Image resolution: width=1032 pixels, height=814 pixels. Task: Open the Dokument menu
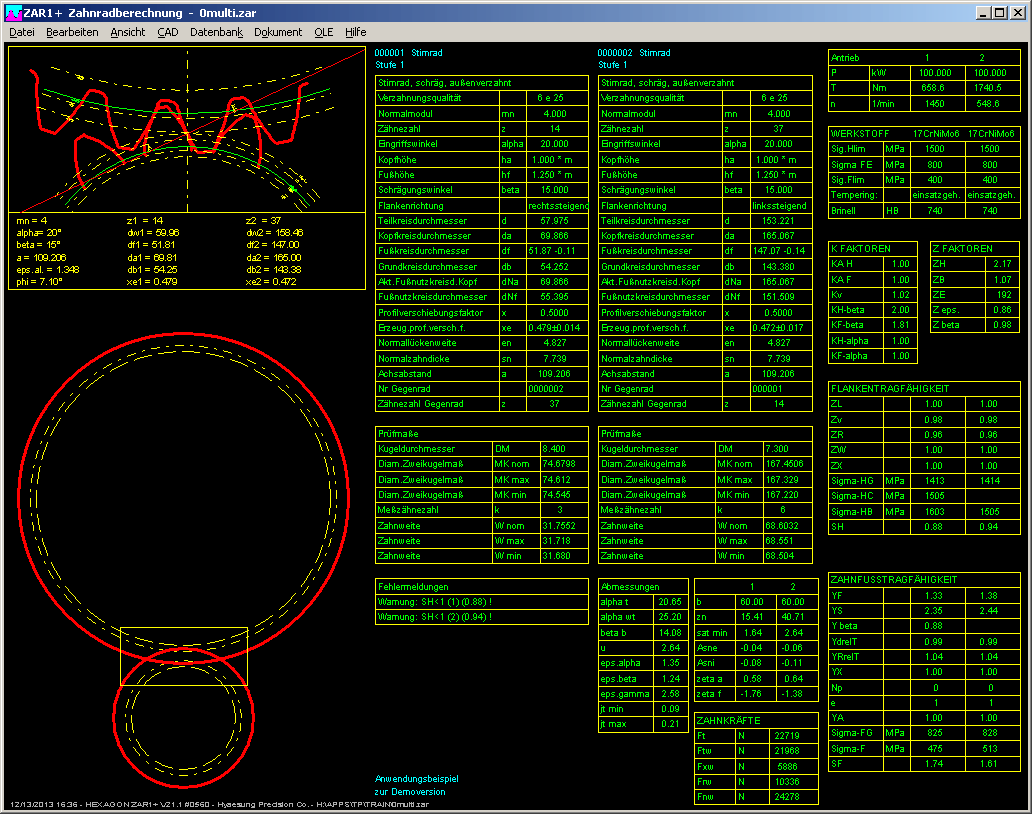tap(278, 32)
